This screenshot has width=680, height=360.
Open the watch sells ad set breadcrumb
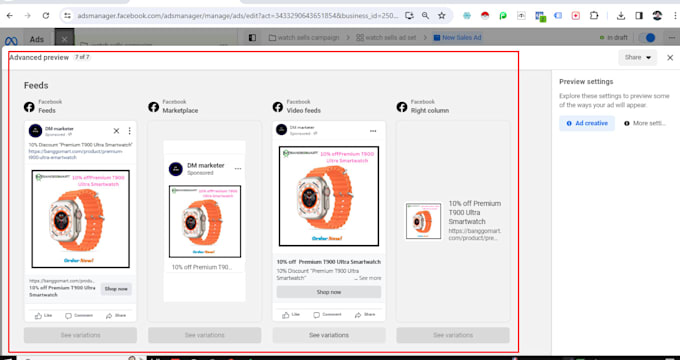tap(386, 38)
